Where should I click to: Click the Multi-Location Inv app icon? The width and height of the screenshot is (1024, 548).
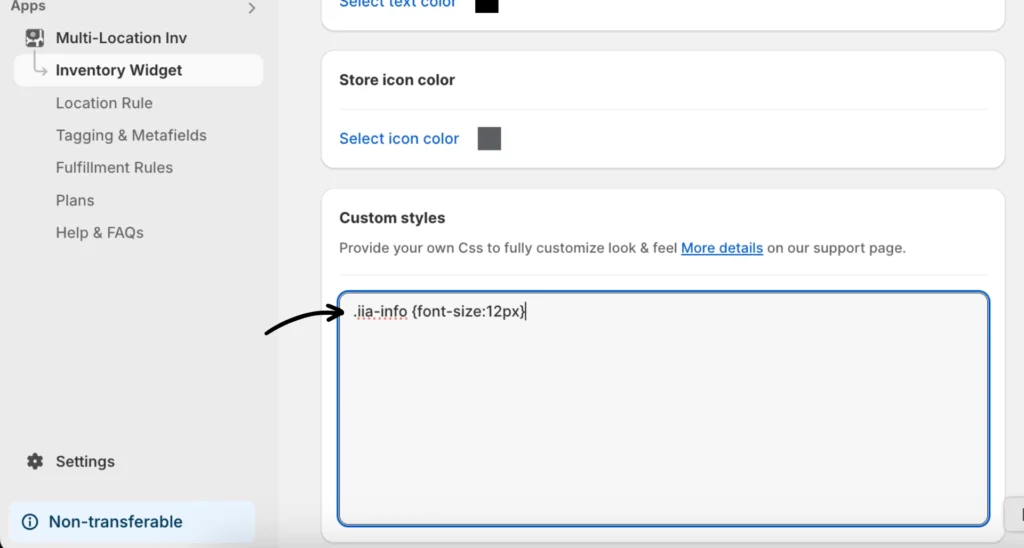tap(35, 38)
